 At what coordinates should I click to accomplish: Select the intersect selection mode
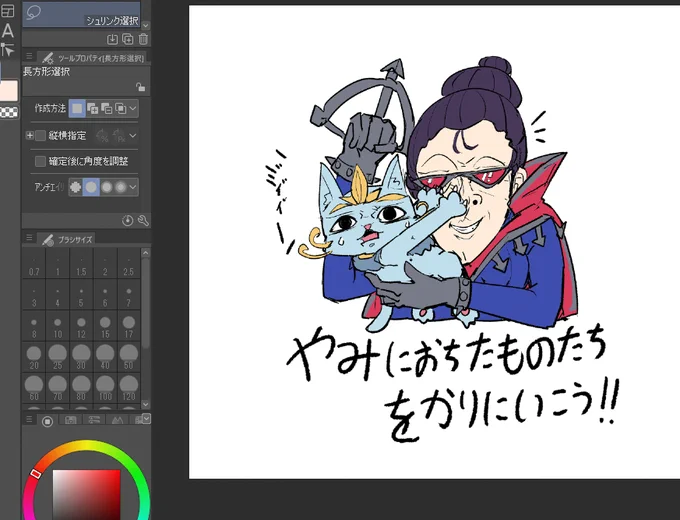tap(120, 108)
